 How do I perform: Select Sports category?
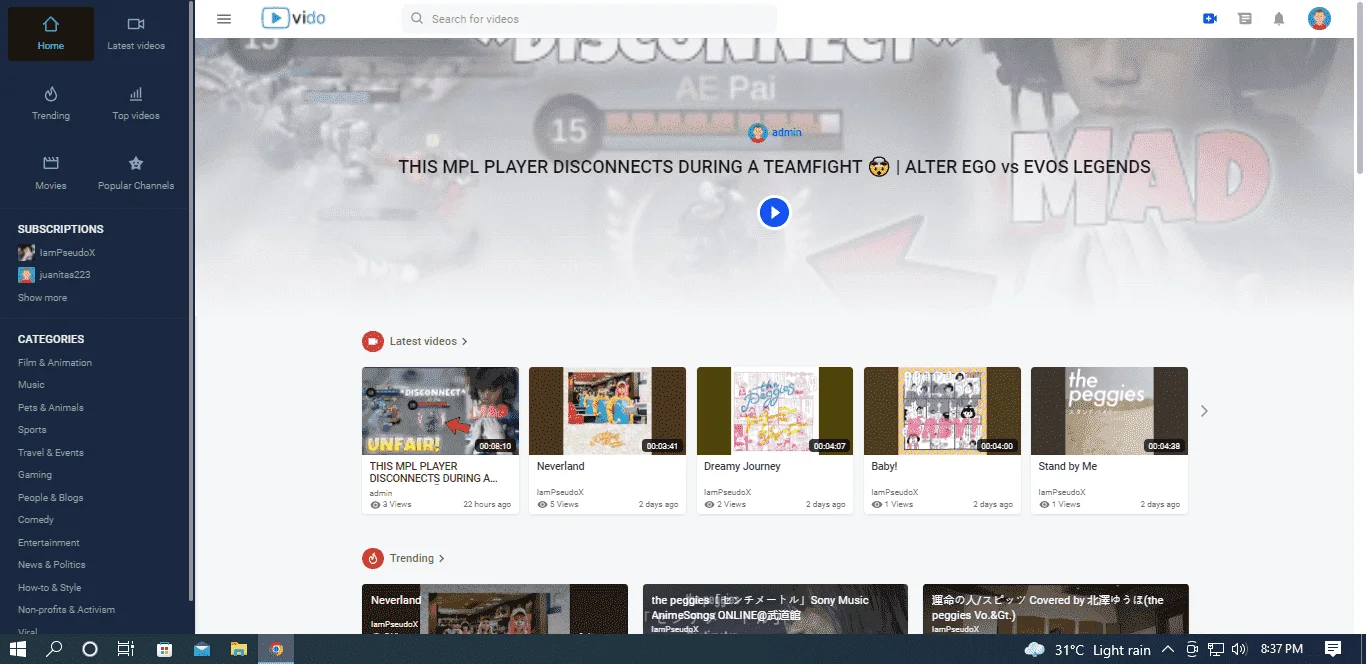32,430
